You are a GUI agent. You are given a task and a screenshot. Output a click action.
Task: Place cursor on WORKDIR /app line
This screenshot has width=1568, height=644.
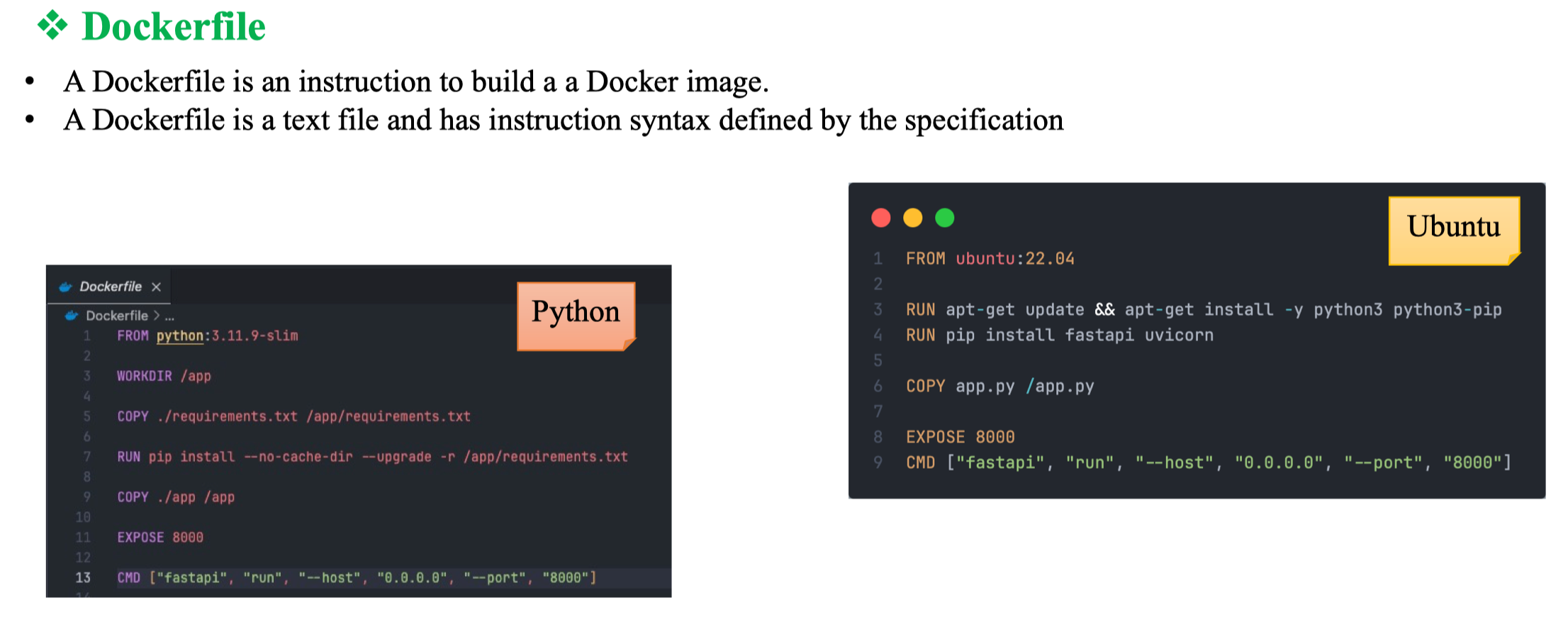click(164, 377)
